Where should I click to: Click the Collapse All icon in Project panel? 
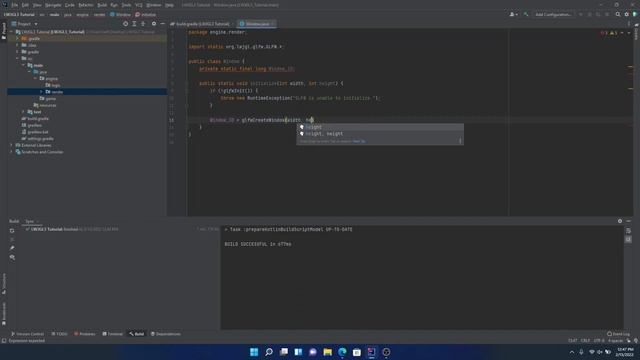coord(143,24)
